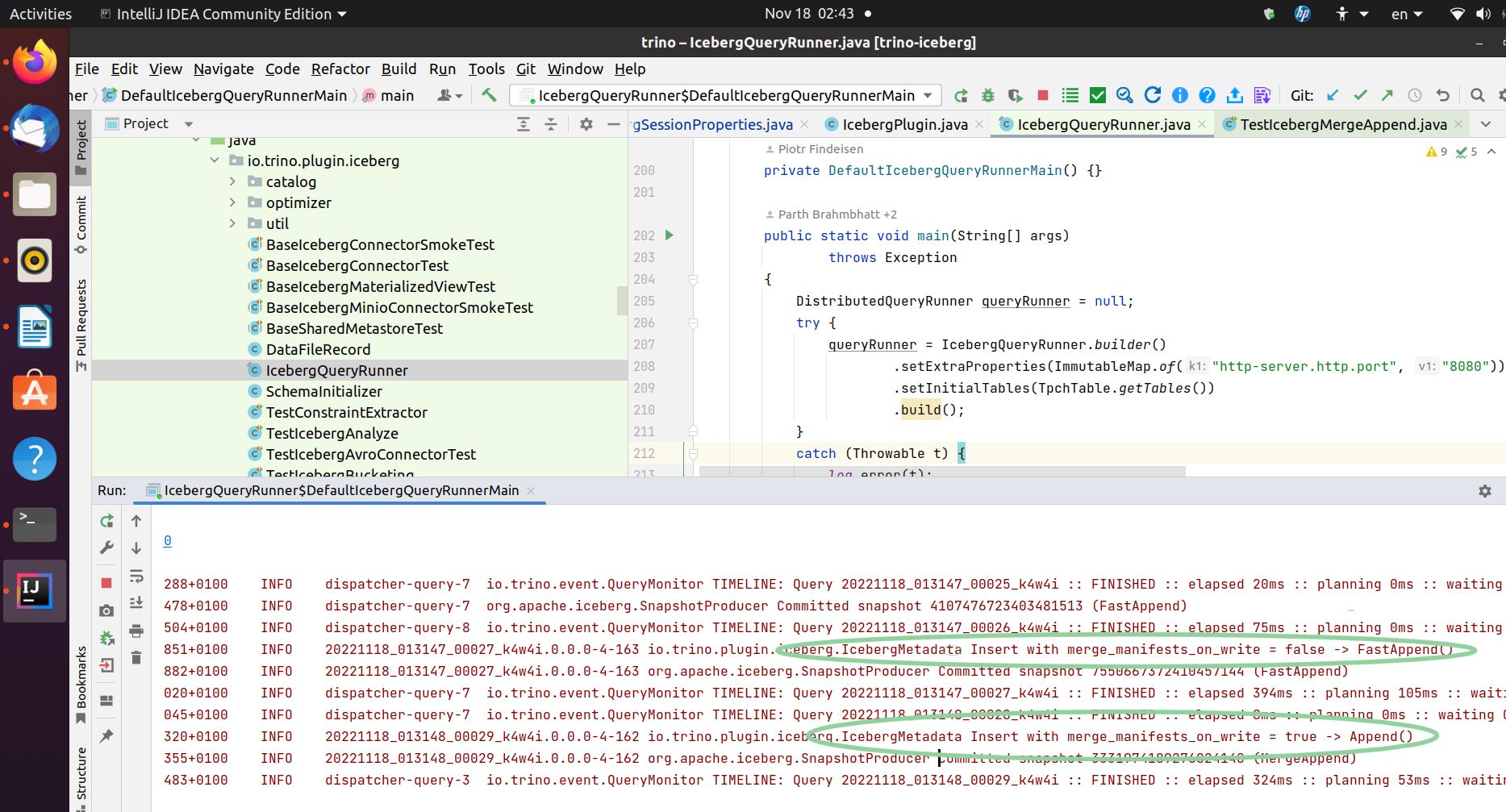Screen dimensions: 1506x812
Task: Click Git Push green arrow icon
Action: tap(1387, 95)
